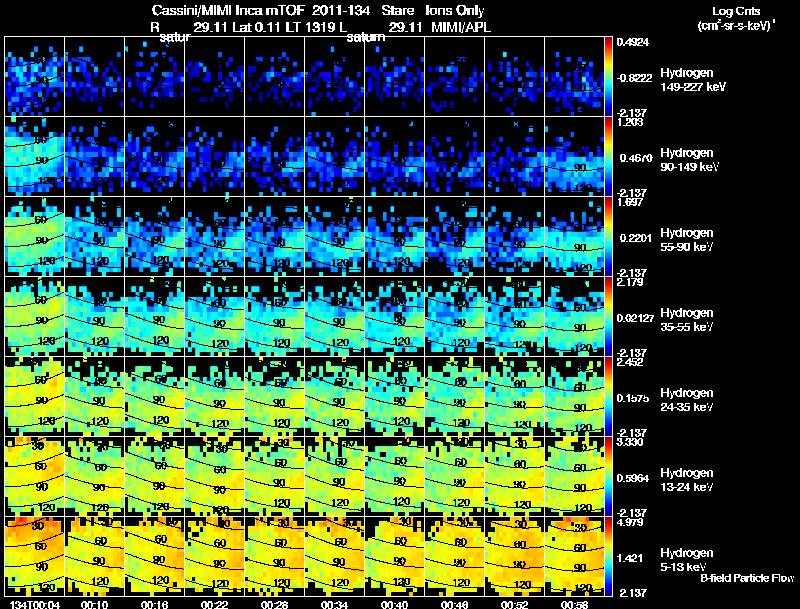Click the Hydrogen 149-227 keV panel at 134T00:04
800x609 pixels.
coord(34,77)
